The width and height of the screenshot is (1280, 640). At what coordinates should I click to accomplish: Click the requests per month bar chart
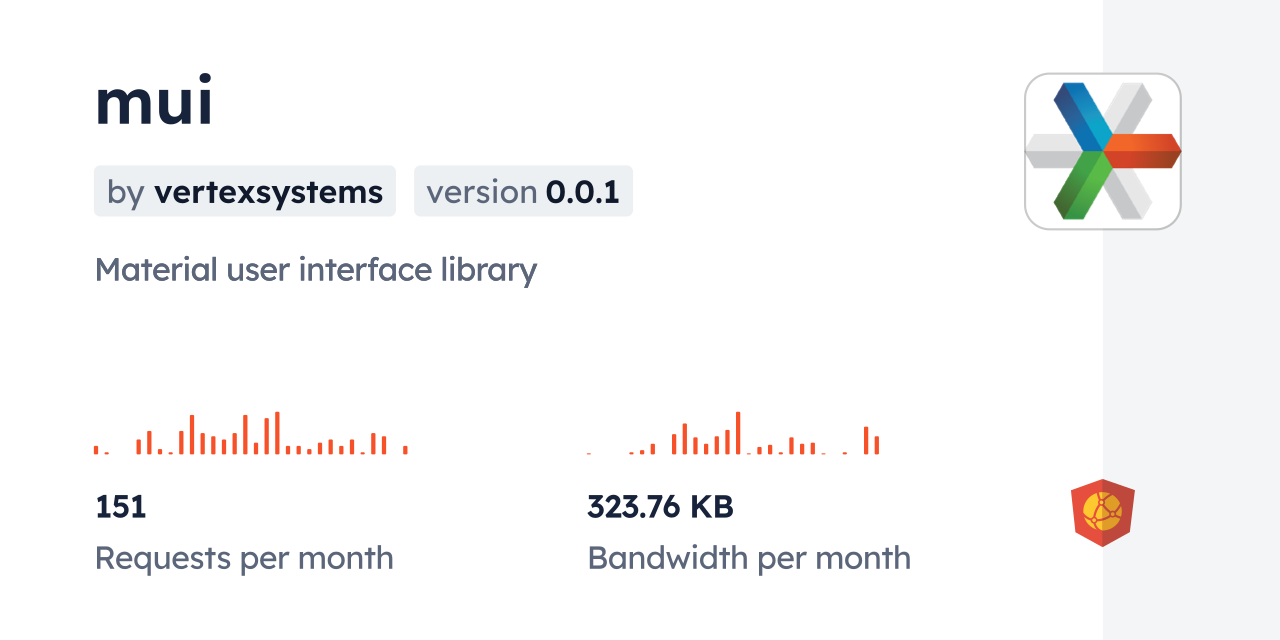250,434
